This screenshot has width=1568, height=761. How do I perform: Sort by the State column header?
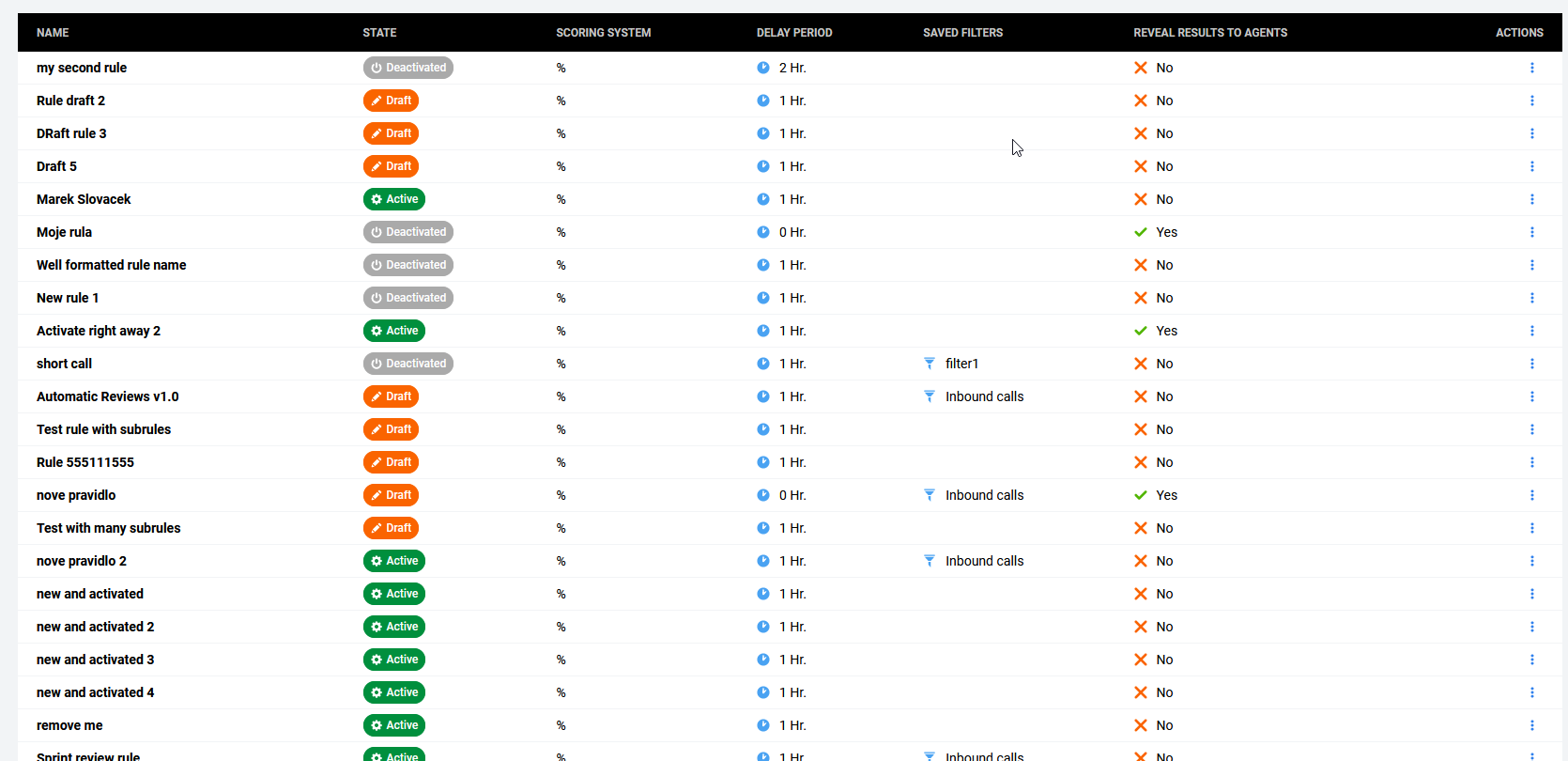point(379,33)
